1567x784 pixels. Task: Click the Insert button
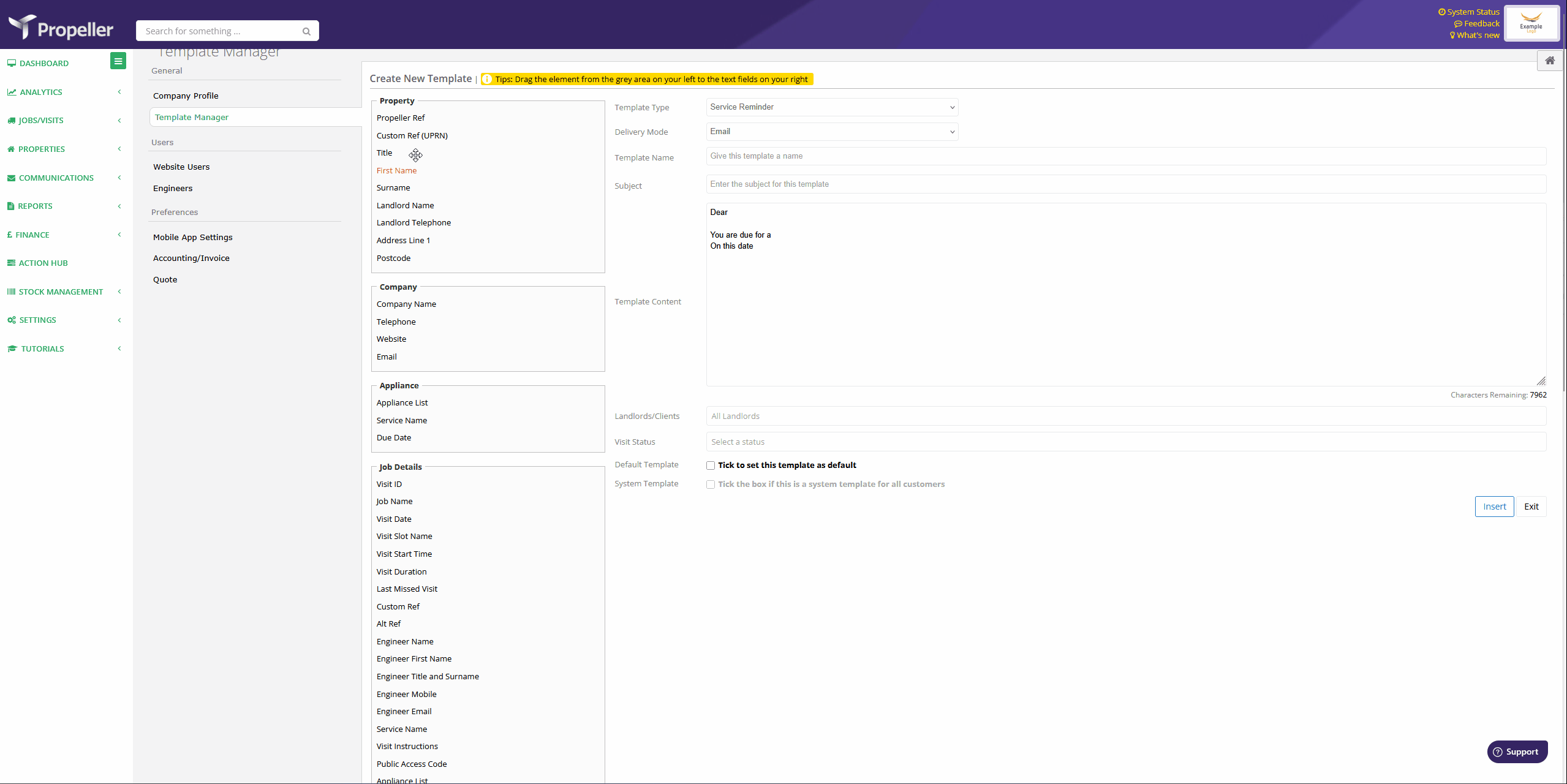click(x=1493, y=507)
